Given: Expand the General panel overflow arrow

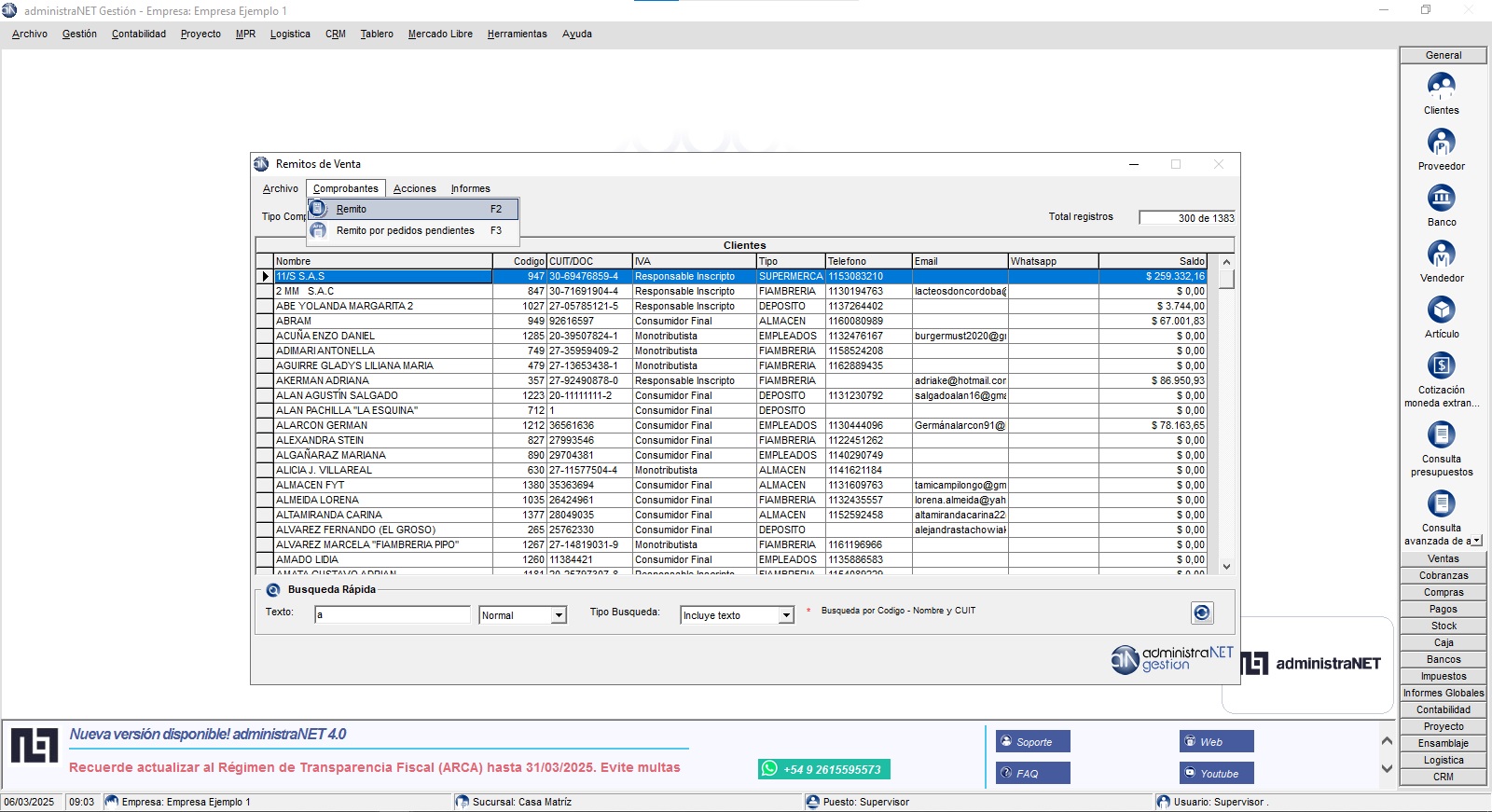Looking at the screenshot, I should click(x=1477, y=541).
